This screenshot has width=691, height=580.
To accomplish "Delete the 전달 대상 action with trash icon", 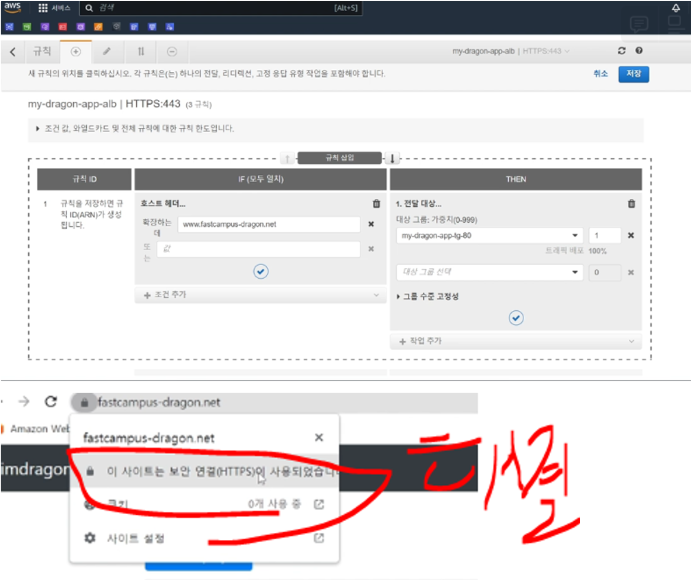I will coord(632,204).
